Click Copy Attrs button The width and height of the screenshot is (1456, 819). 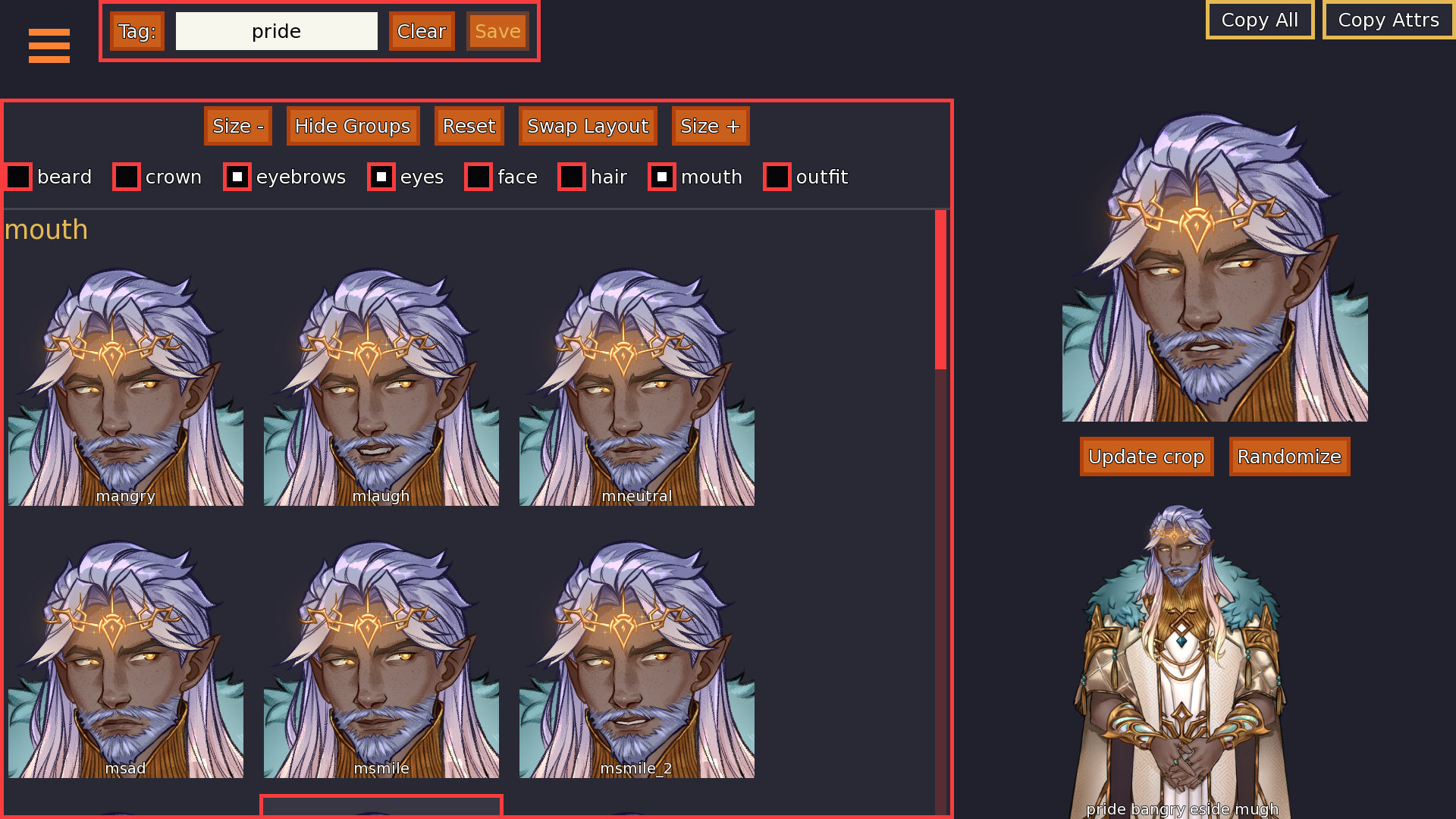[1389, 20]
